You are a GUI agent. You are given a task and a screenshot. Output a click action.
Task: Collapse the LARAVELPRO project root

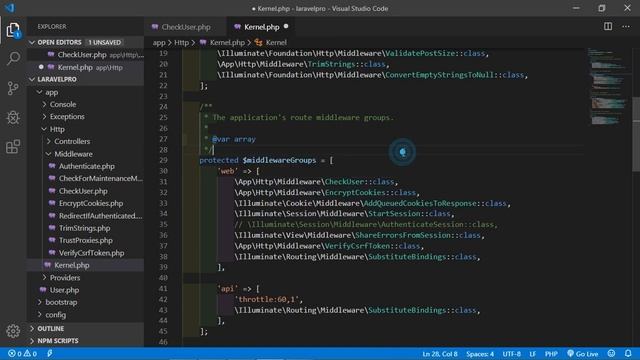point(32,79)
